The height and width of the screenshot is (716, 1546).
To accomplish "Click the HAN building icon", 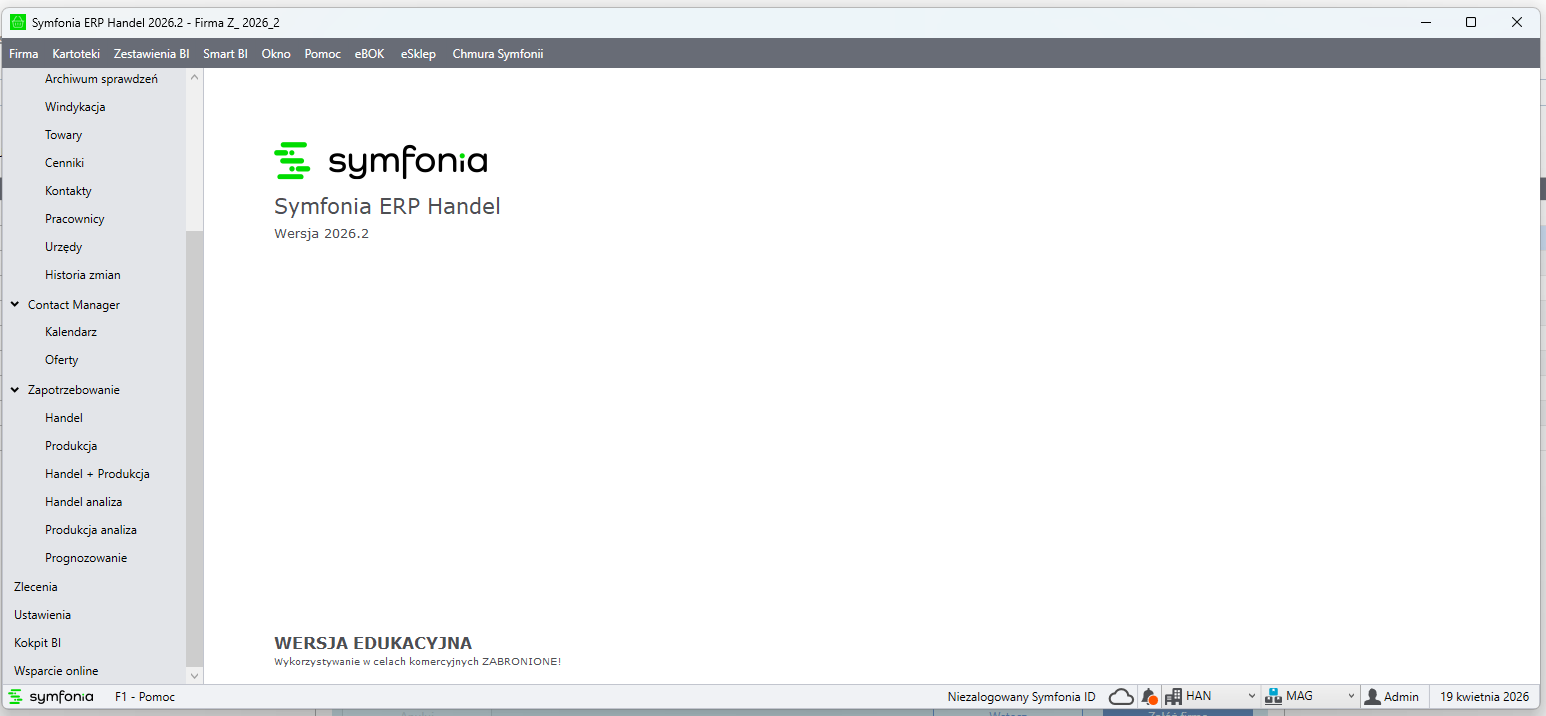I will pos(1173,697).
